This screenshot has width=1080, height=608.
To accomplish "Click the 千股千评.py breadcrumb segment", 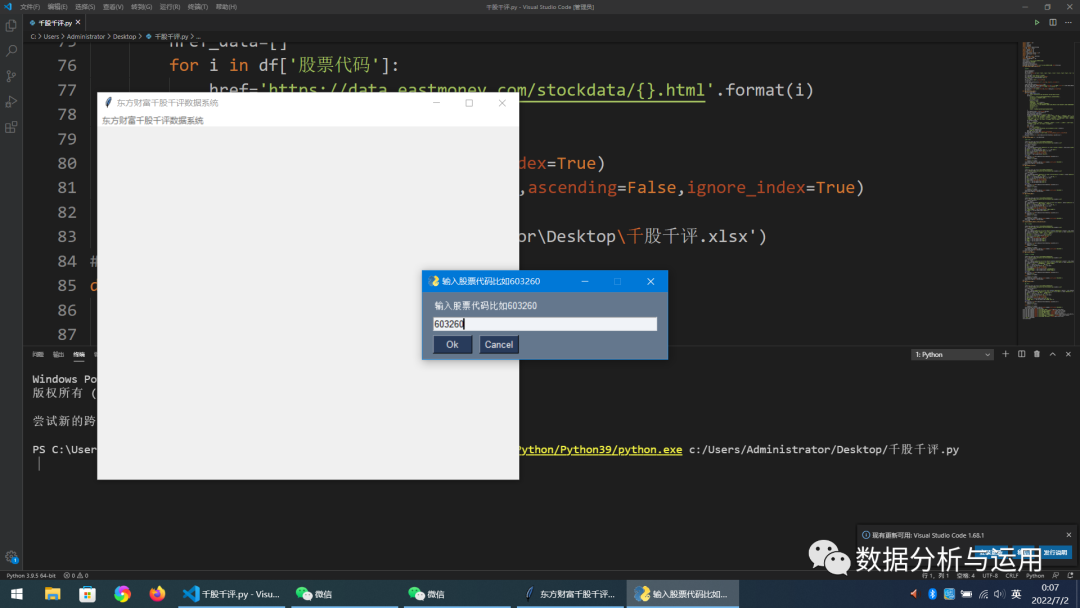I will point(171,36).
